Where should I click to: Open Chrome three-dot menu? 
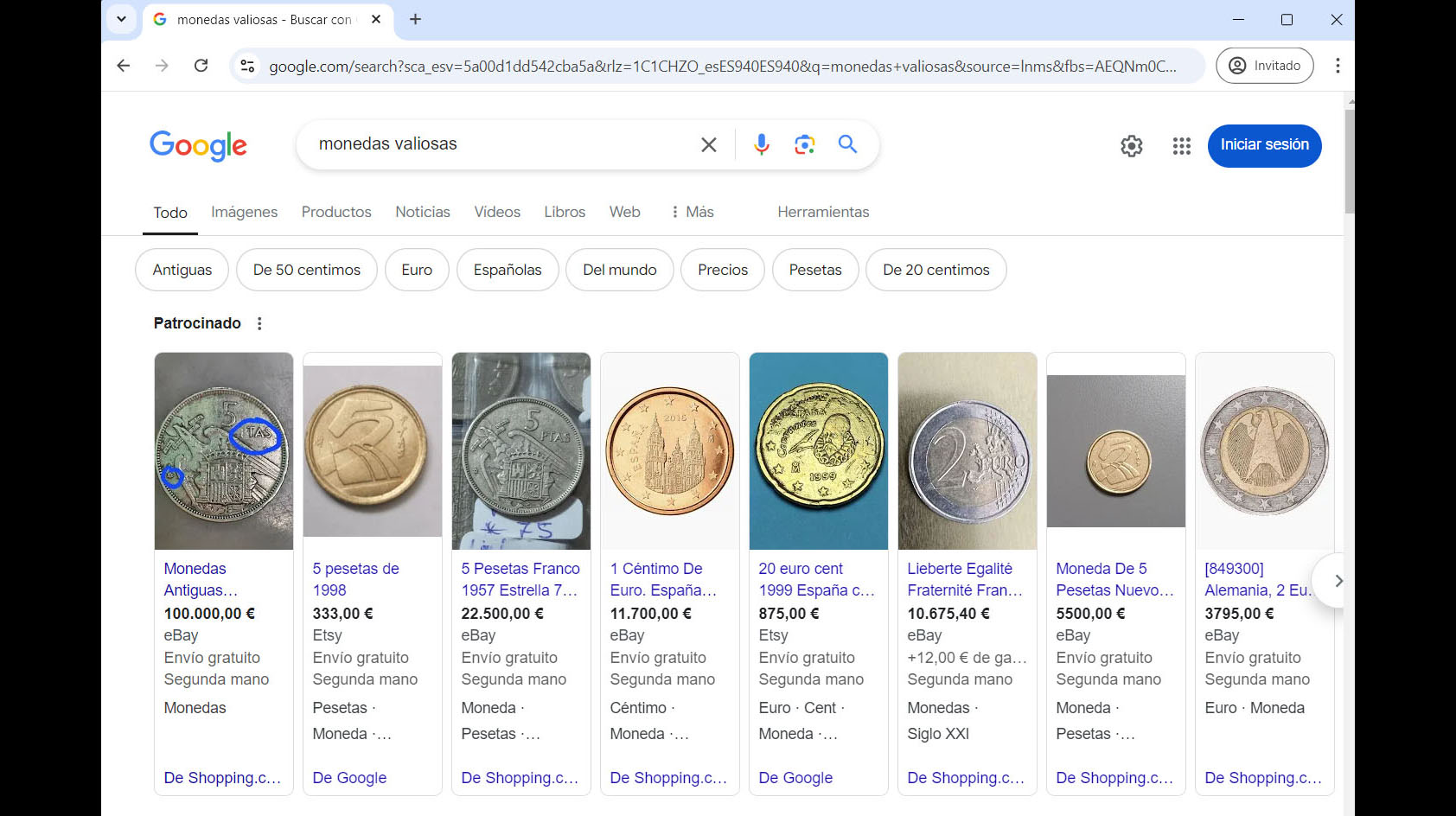(1337, 66)
